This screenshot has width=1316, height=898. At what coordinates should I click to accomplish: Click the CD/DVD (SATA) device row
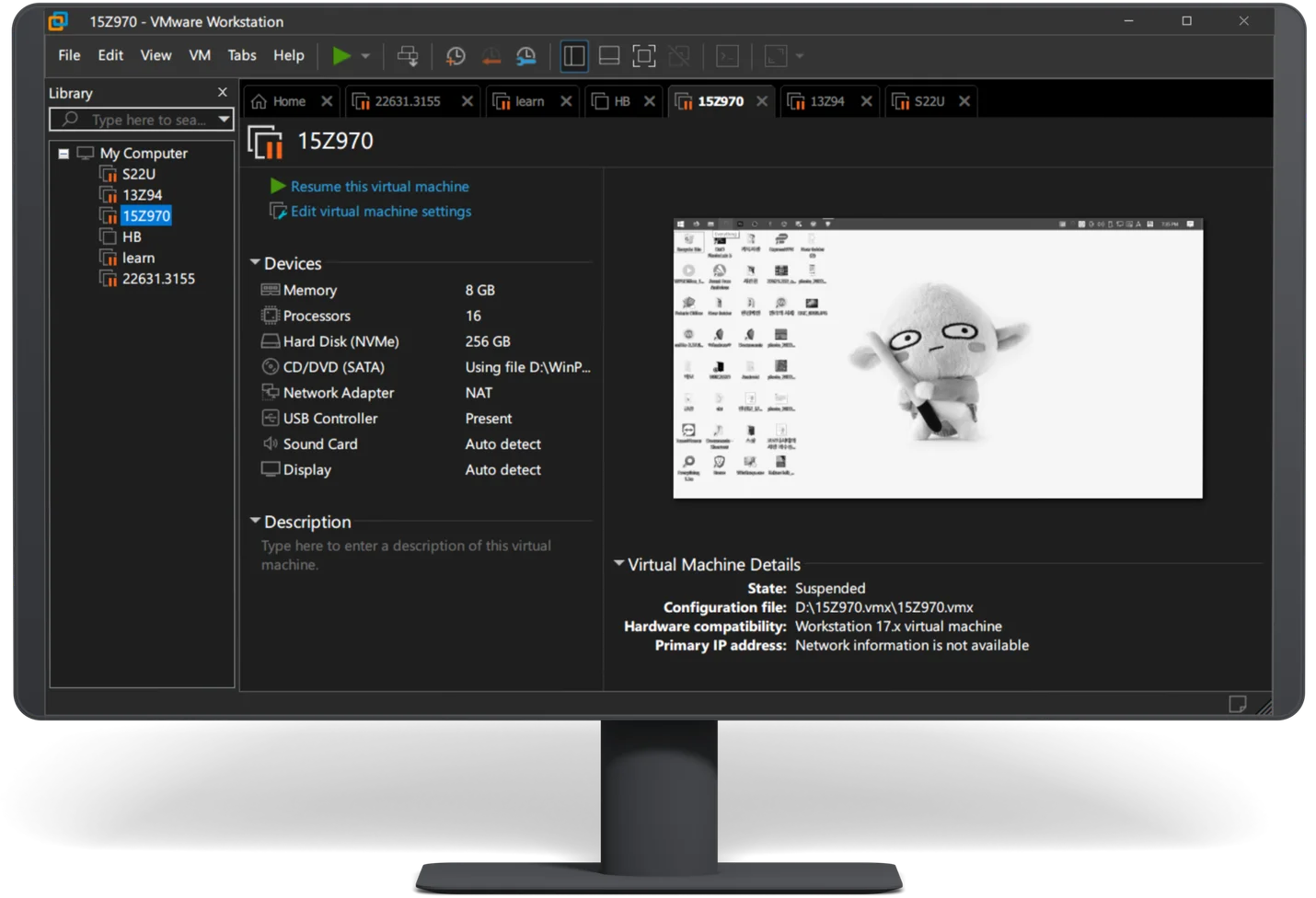(426, 367)
